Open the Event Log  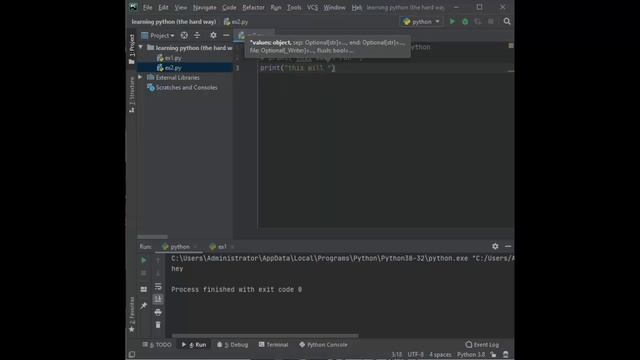click(x=482, y=345)
